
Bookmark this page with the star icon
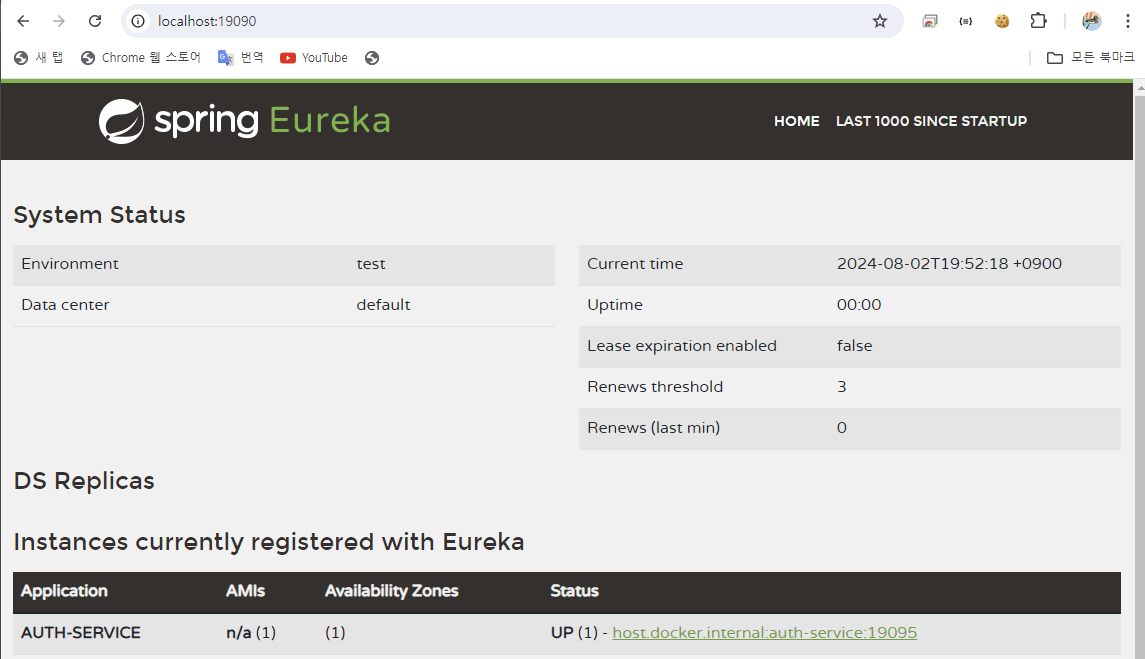click(880, 21)
